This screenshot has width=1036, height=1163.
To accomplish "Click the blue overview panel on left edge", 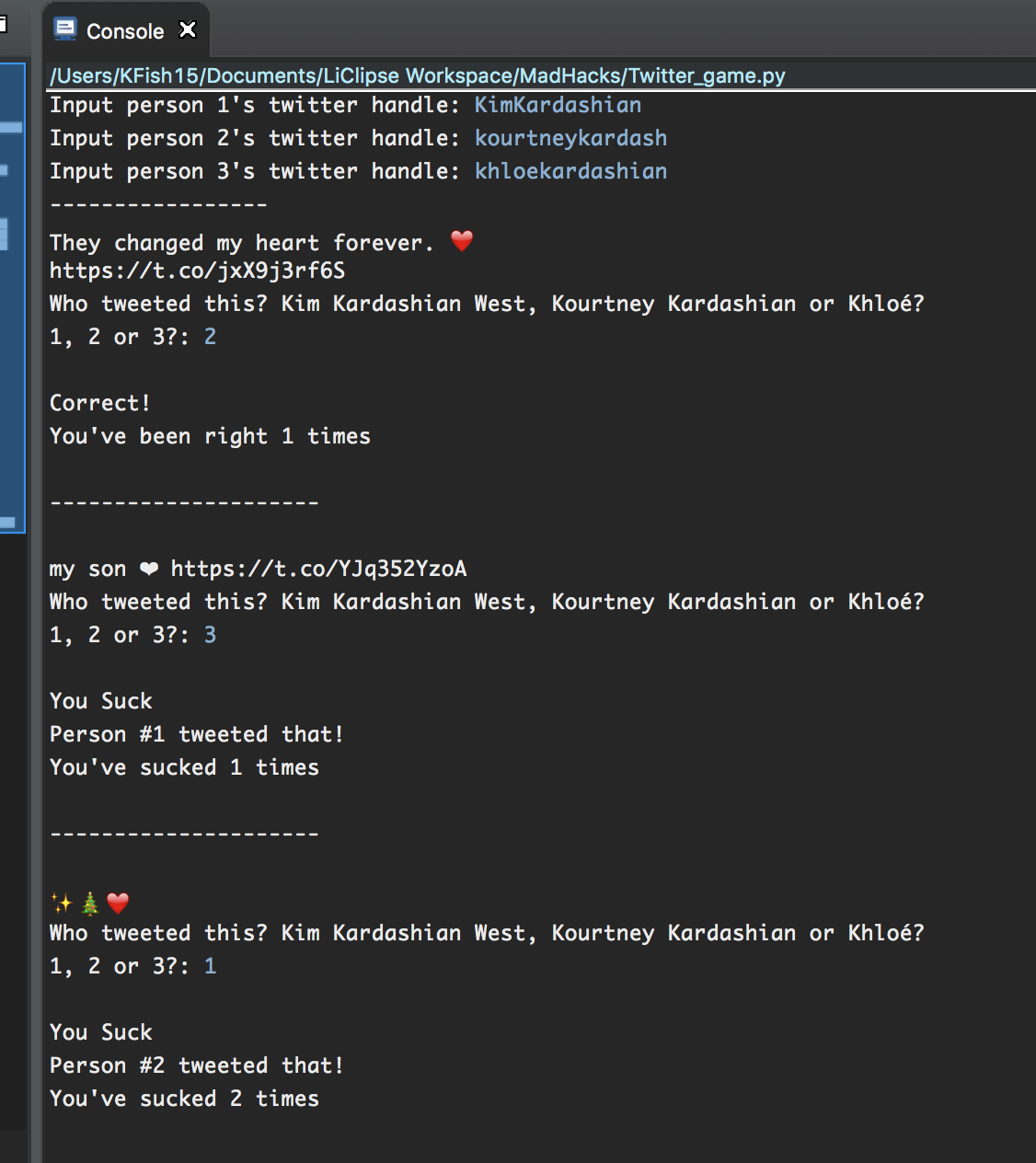I will click(12, 294).
